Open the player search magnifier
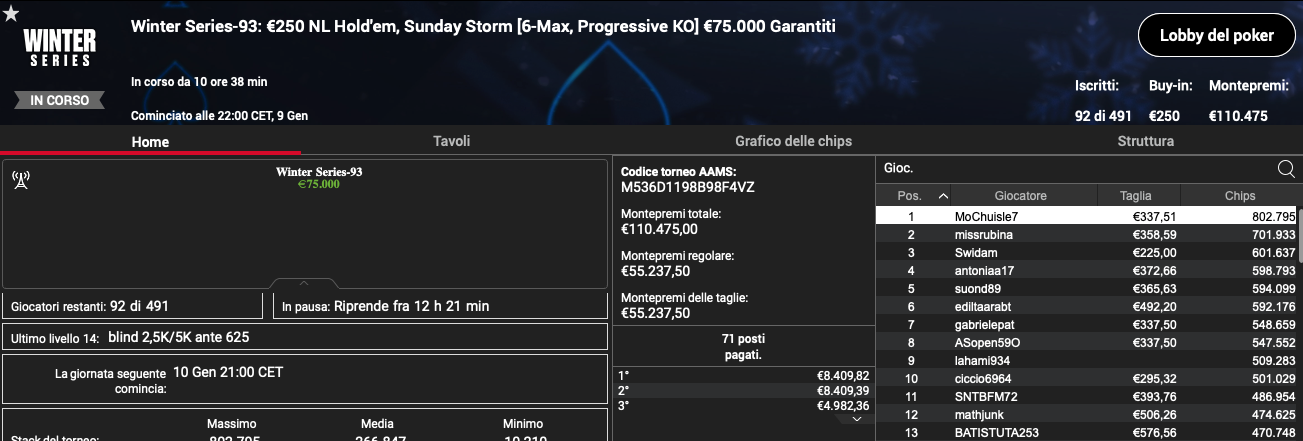Screen dimensions: 1303x441 pos(1286,169)
